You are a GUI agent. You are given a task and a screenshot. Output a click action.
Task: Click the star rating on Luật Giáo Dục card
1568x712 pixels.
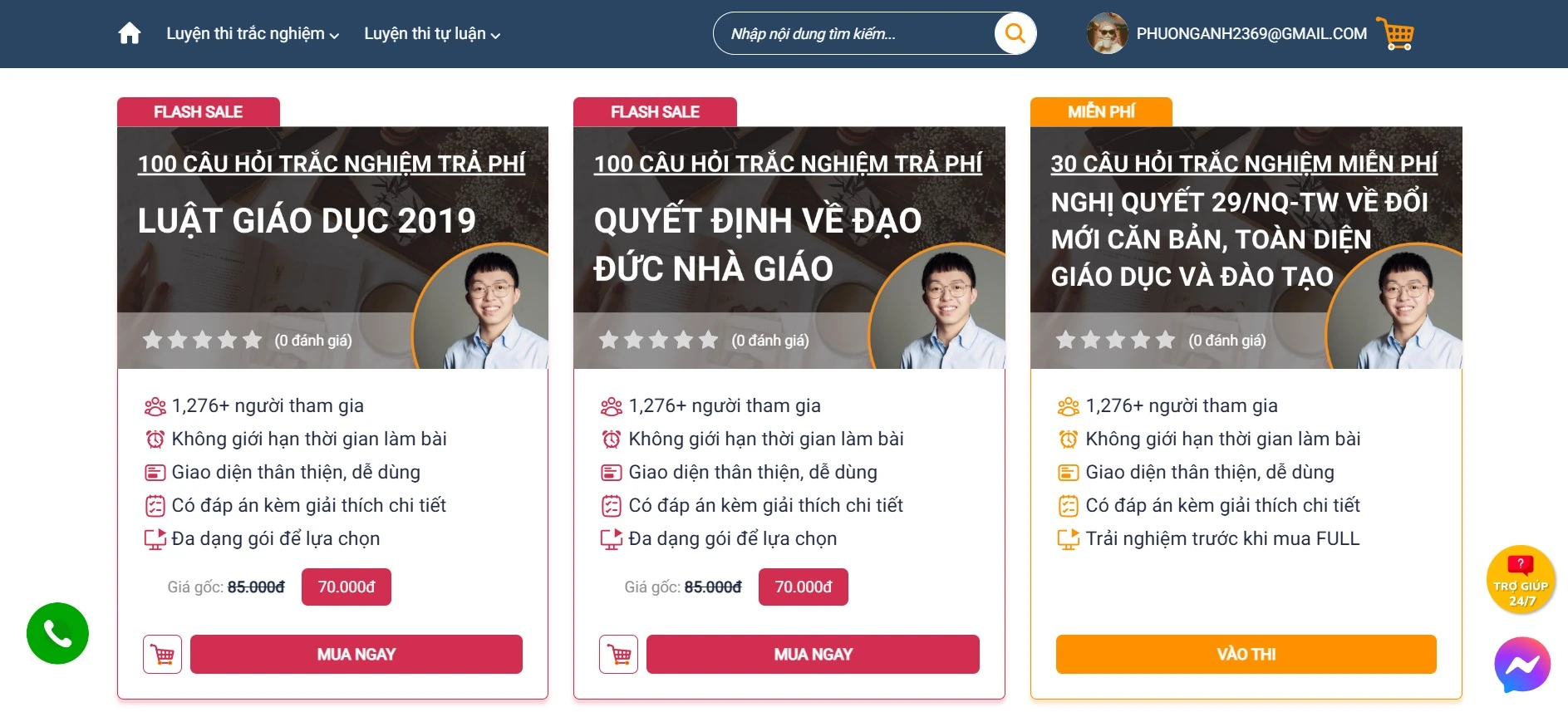[x=203, y=341]
